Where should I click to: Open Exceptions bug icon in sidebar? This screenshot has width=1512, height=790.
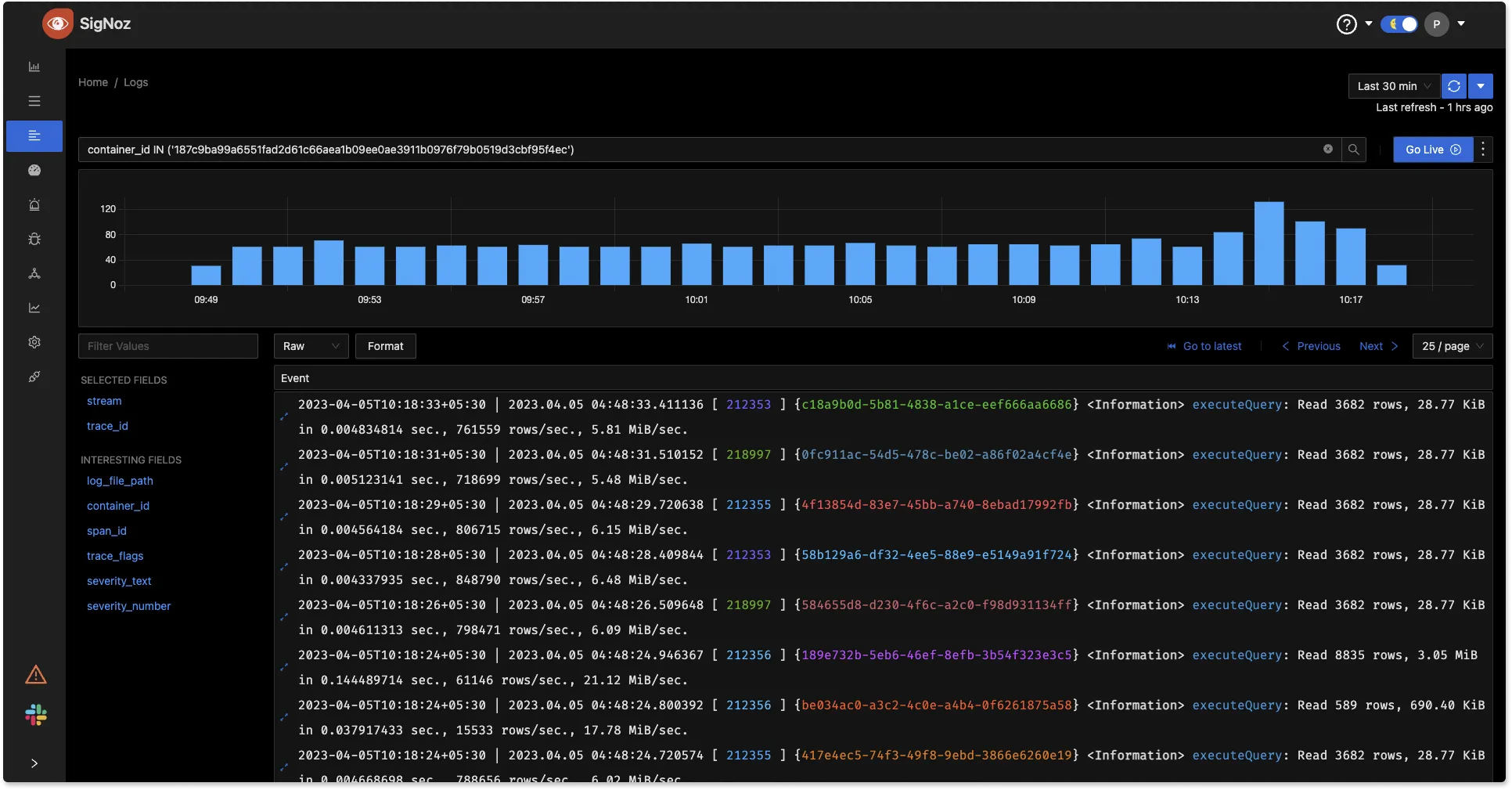34,240
